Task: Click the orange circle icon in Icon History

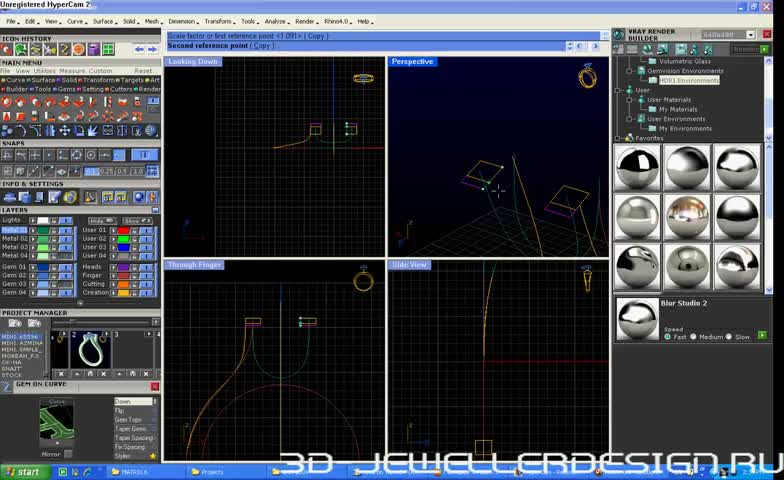Action: point(78,49)
